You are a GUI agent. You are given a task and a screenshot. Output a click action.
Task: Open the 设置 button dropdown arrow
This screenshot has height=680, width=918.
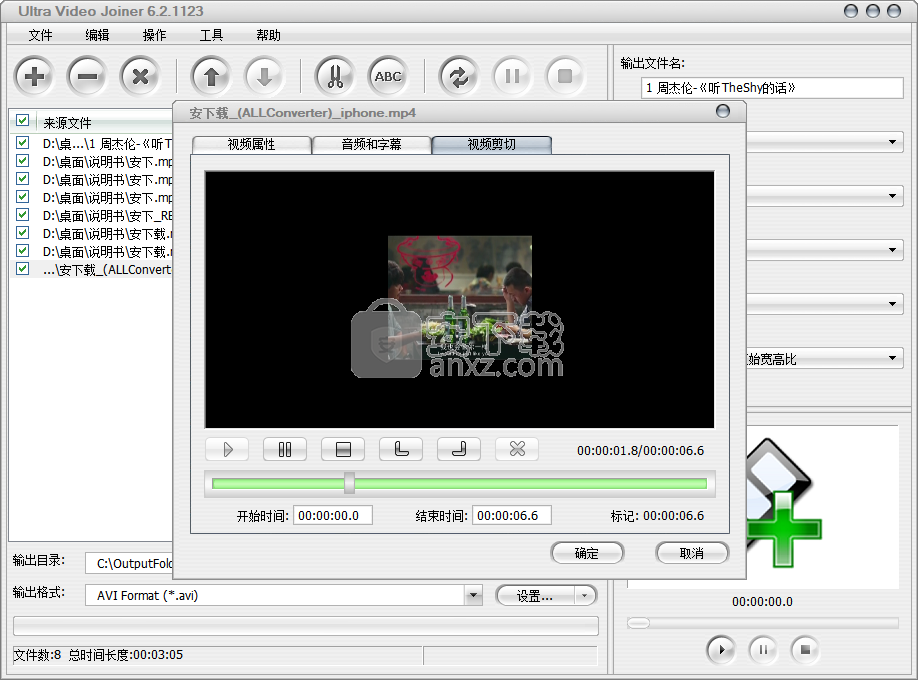(584, 596)
